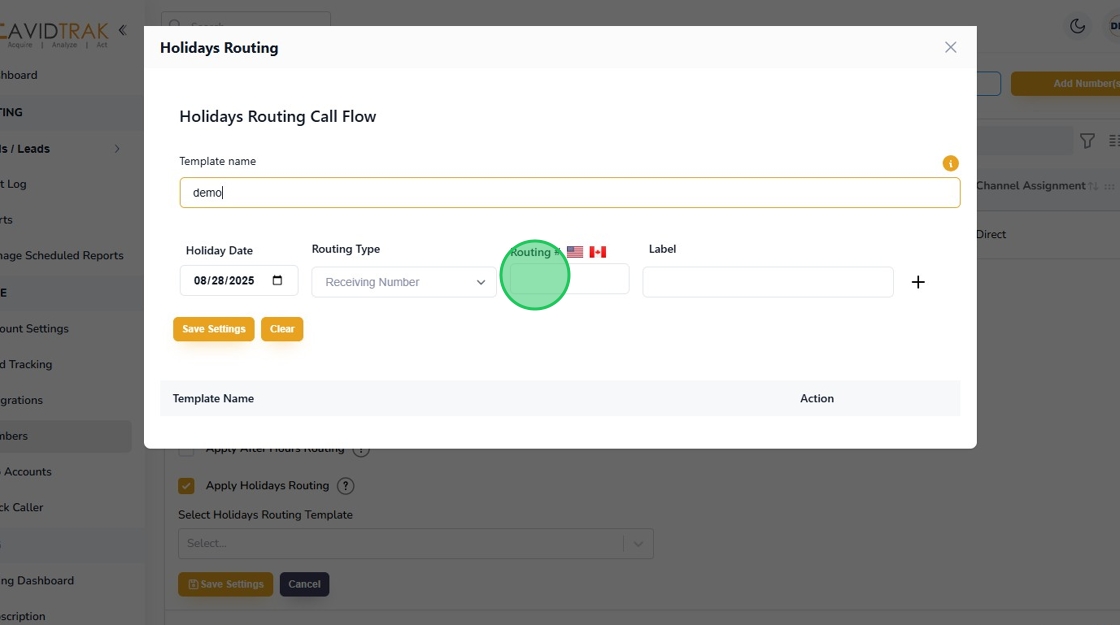Image resolution: width=1120 pixels, height=625 pixels.
Task: Click Save Settings button beside Cancel
Action: [x=226, y=584]
